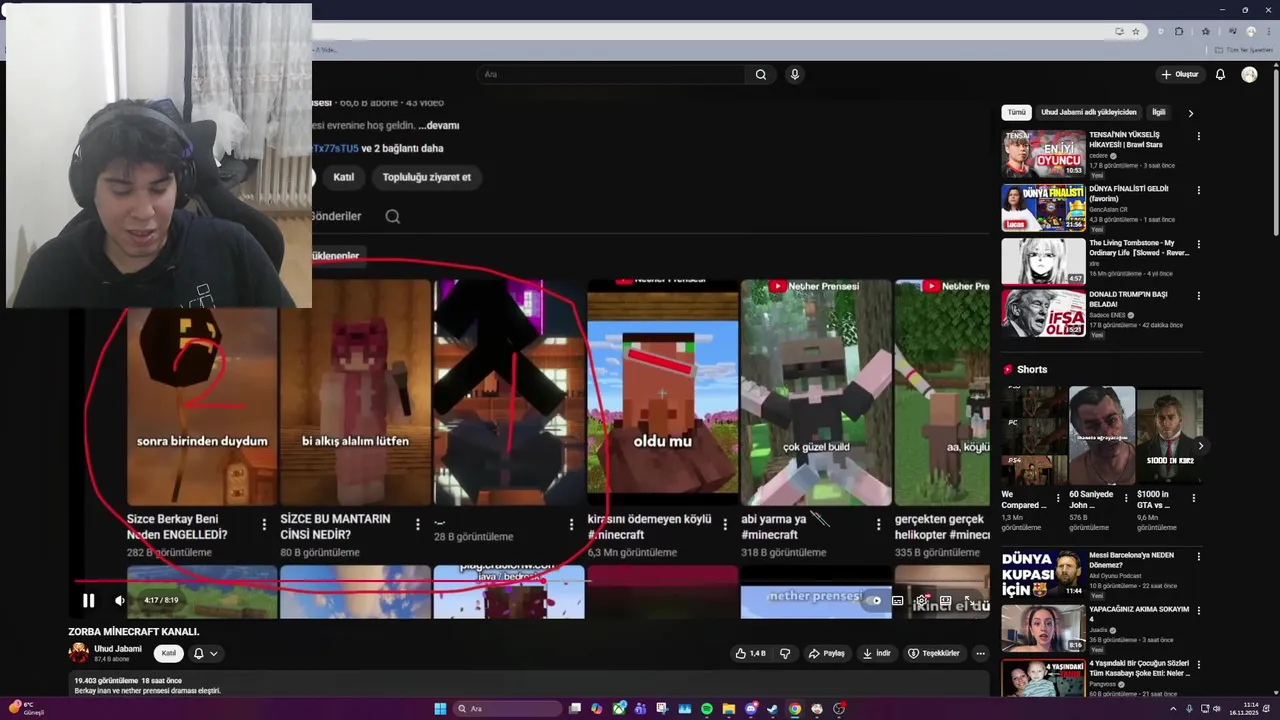Open Chrome from the taskbar
The image size is (1280, 720).
point(795,709)
